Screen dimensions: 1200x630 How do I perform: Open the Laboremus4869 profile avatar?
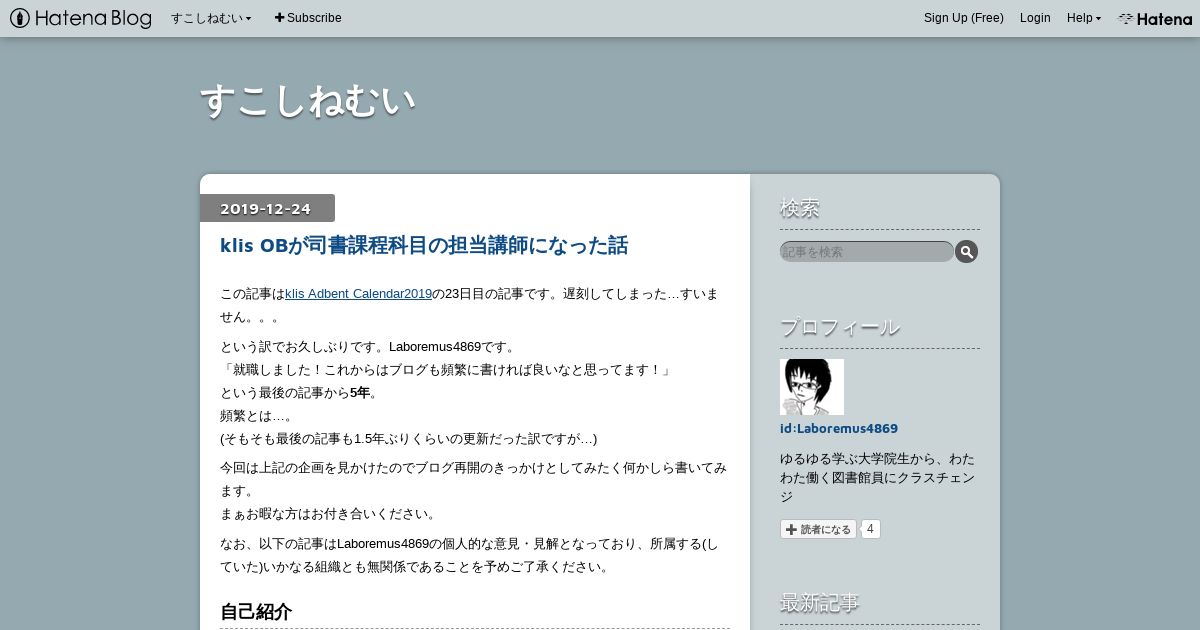point(812,387)
